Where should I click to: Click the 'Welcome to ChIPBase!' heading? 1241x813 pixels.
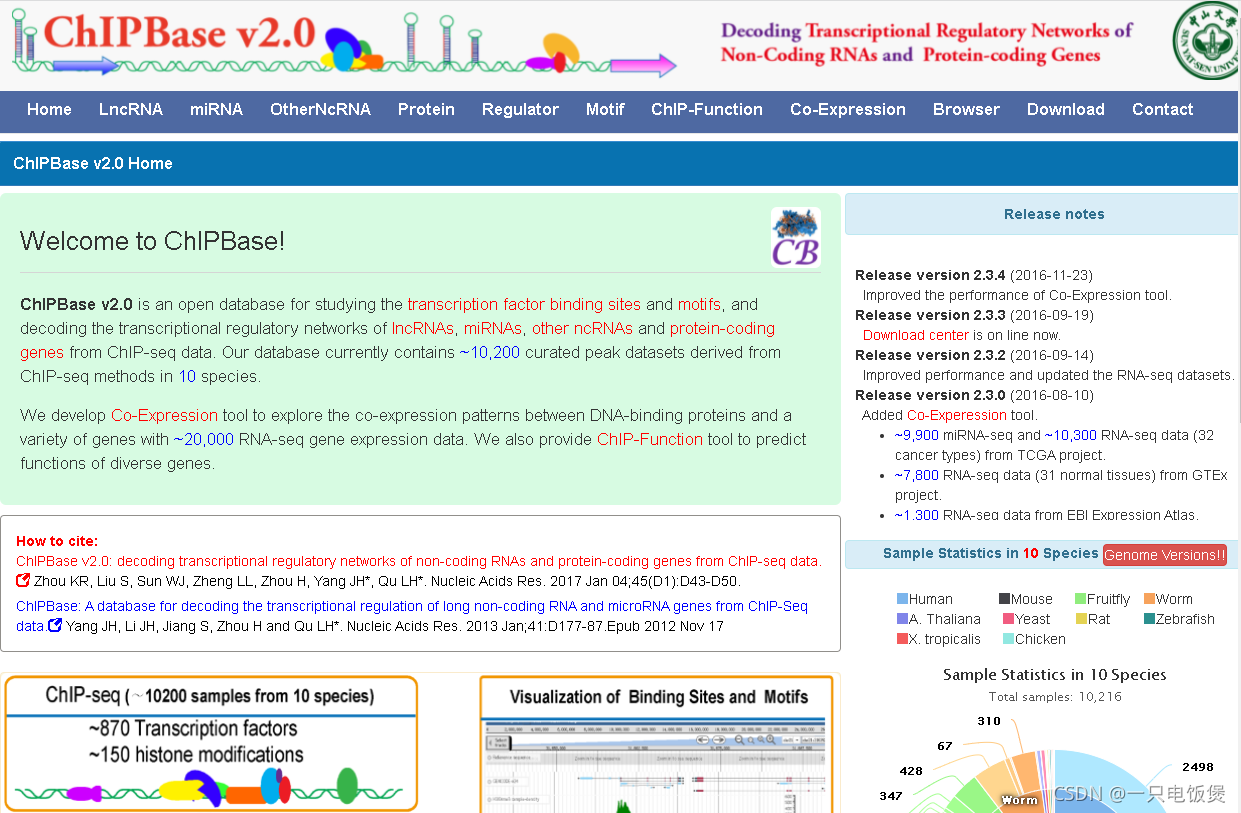click(x=152, y=241)
